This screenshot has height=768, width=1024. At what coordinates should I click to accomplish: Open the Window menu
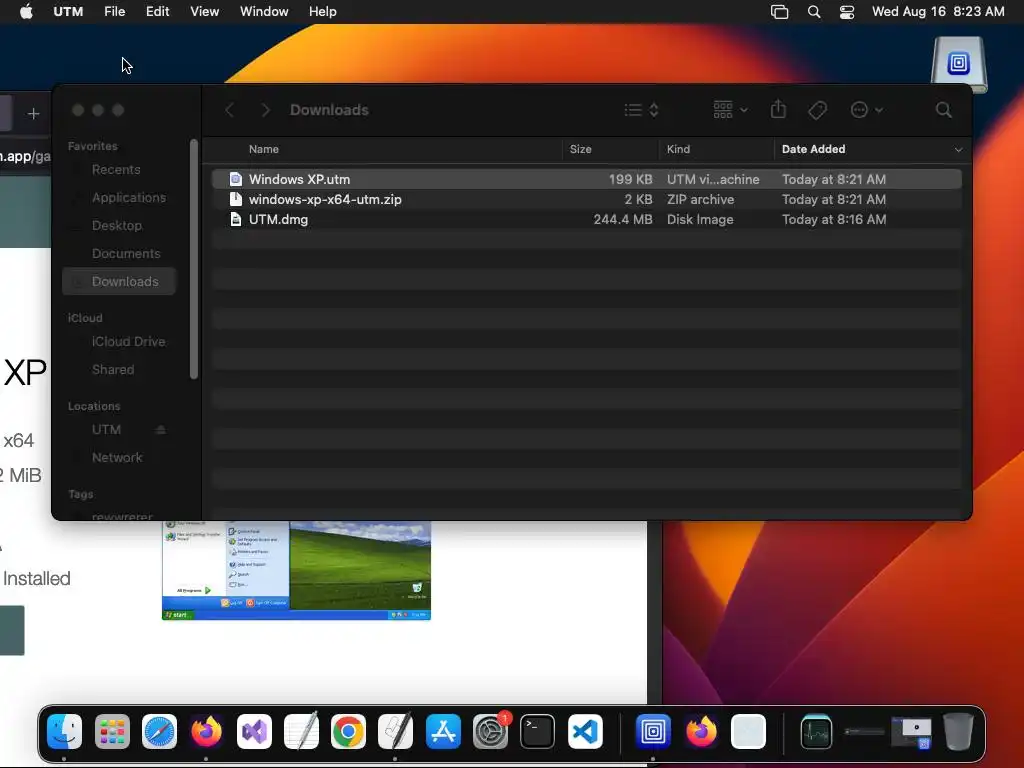click(264, 12)
